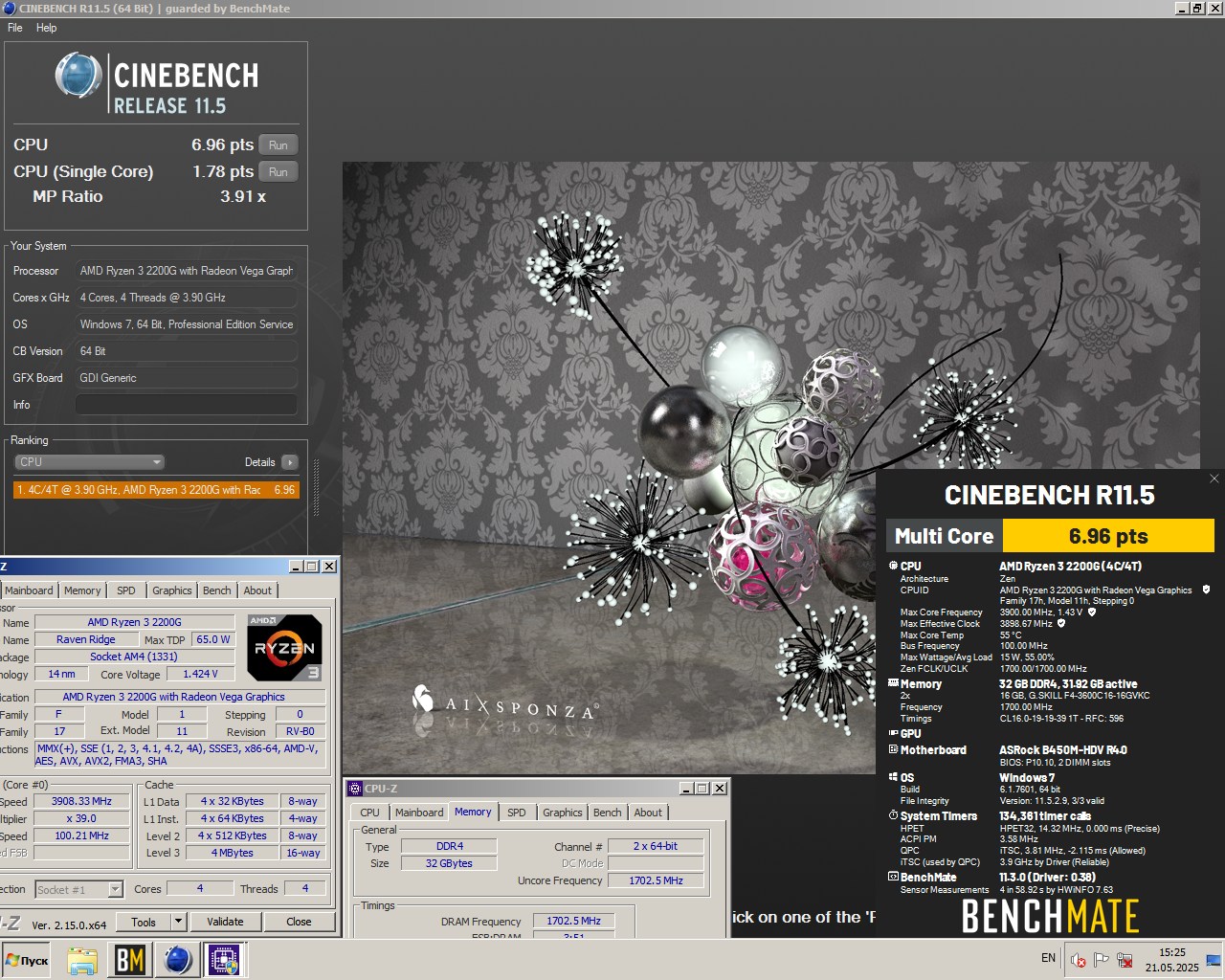Viewport: 1225px width, 980px height.
Task: Click the EN language indicator
Action: (x=1048, y=958)
